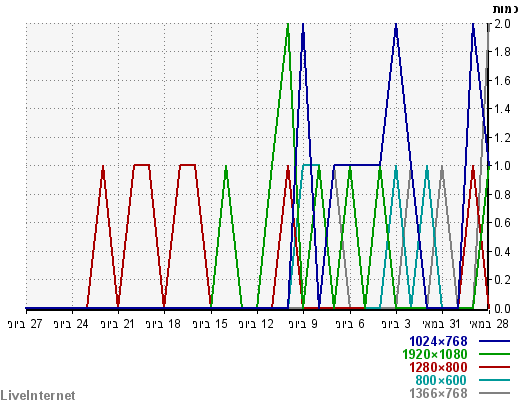Click the 3 ביונ date axis label
The height and width of the screenshot is (405, 520).
point(396,324)
